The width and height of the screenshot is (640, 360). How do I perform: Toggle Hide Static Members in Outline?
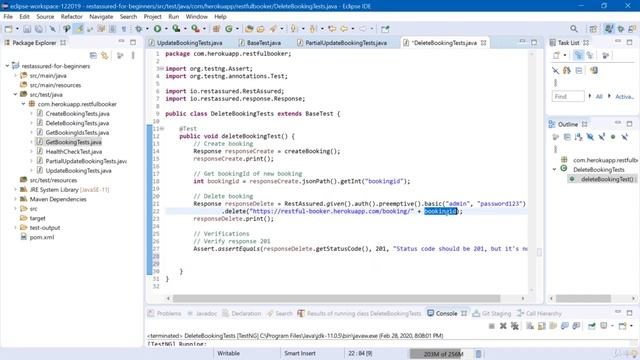tap(602, 137)
